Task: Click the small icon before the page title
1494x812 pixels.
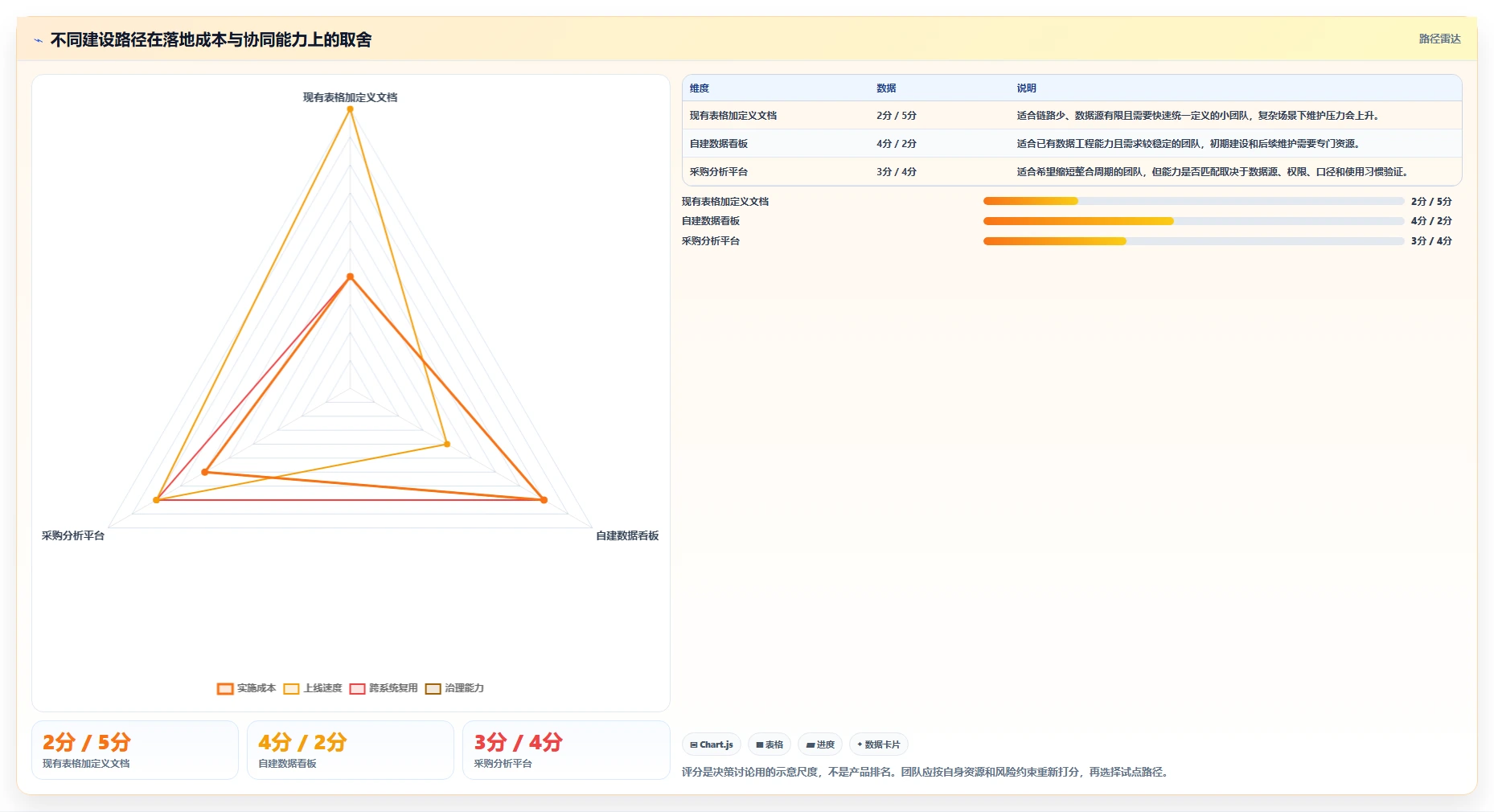Action: (38, 40)
